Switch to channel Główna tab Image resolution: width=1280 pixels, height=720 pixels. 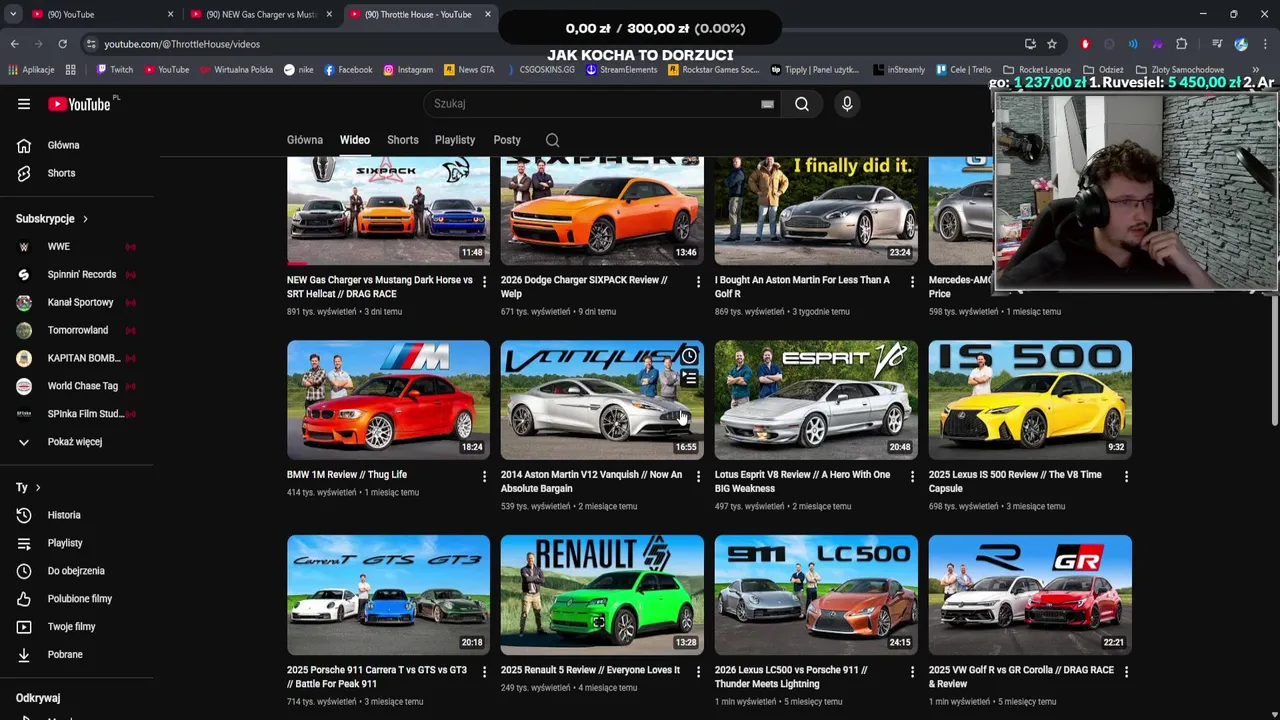pos(305,140)
